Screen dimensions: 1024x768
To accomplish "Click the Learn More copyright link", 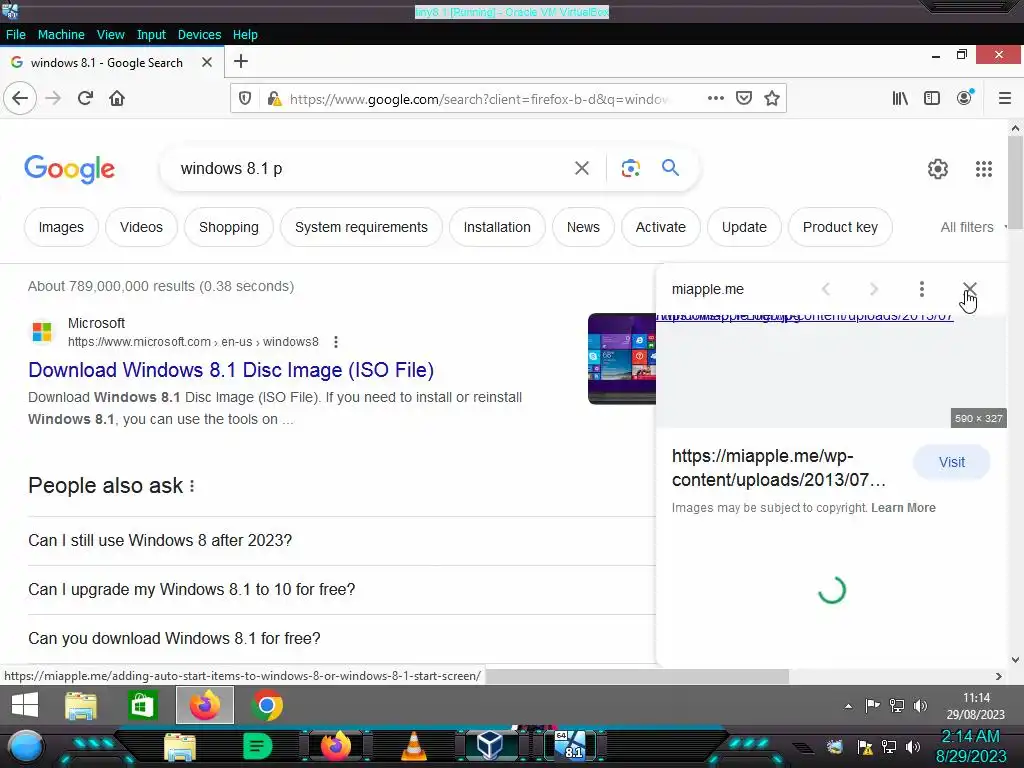I will (x=903, y=508).
